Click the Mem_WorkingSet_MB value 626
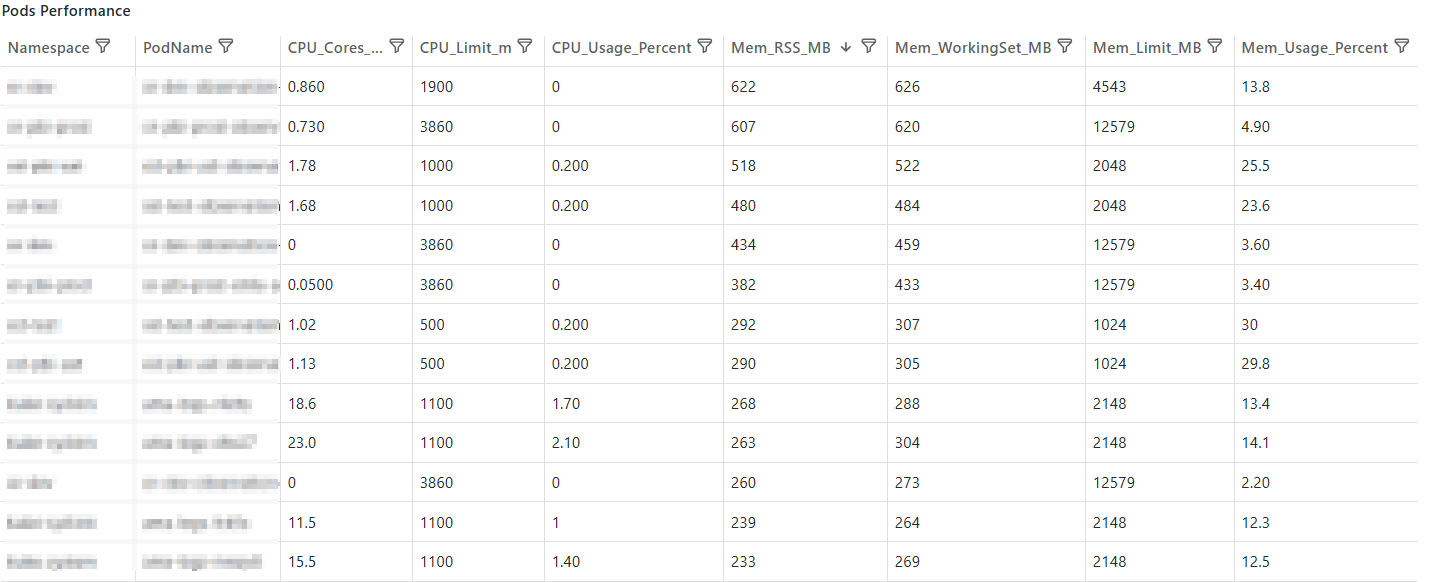This screenshot has height=582, width=1430. 907,87
